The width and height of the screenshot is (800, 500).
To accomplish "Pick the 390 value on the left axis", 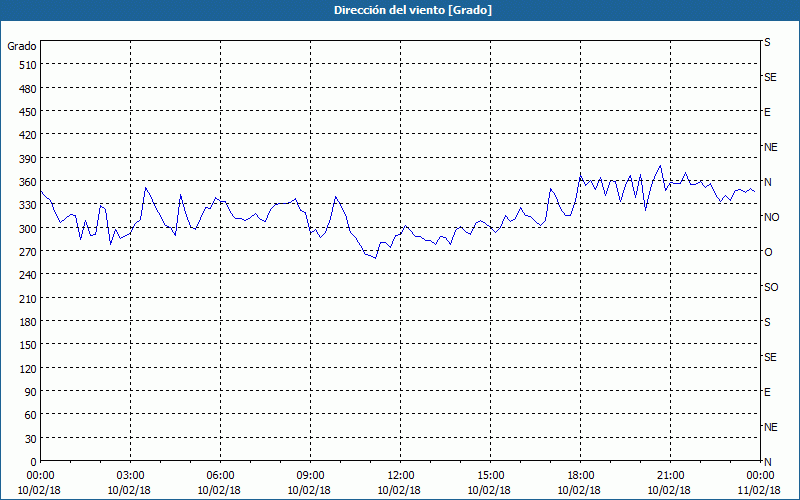I will (28, 159).
